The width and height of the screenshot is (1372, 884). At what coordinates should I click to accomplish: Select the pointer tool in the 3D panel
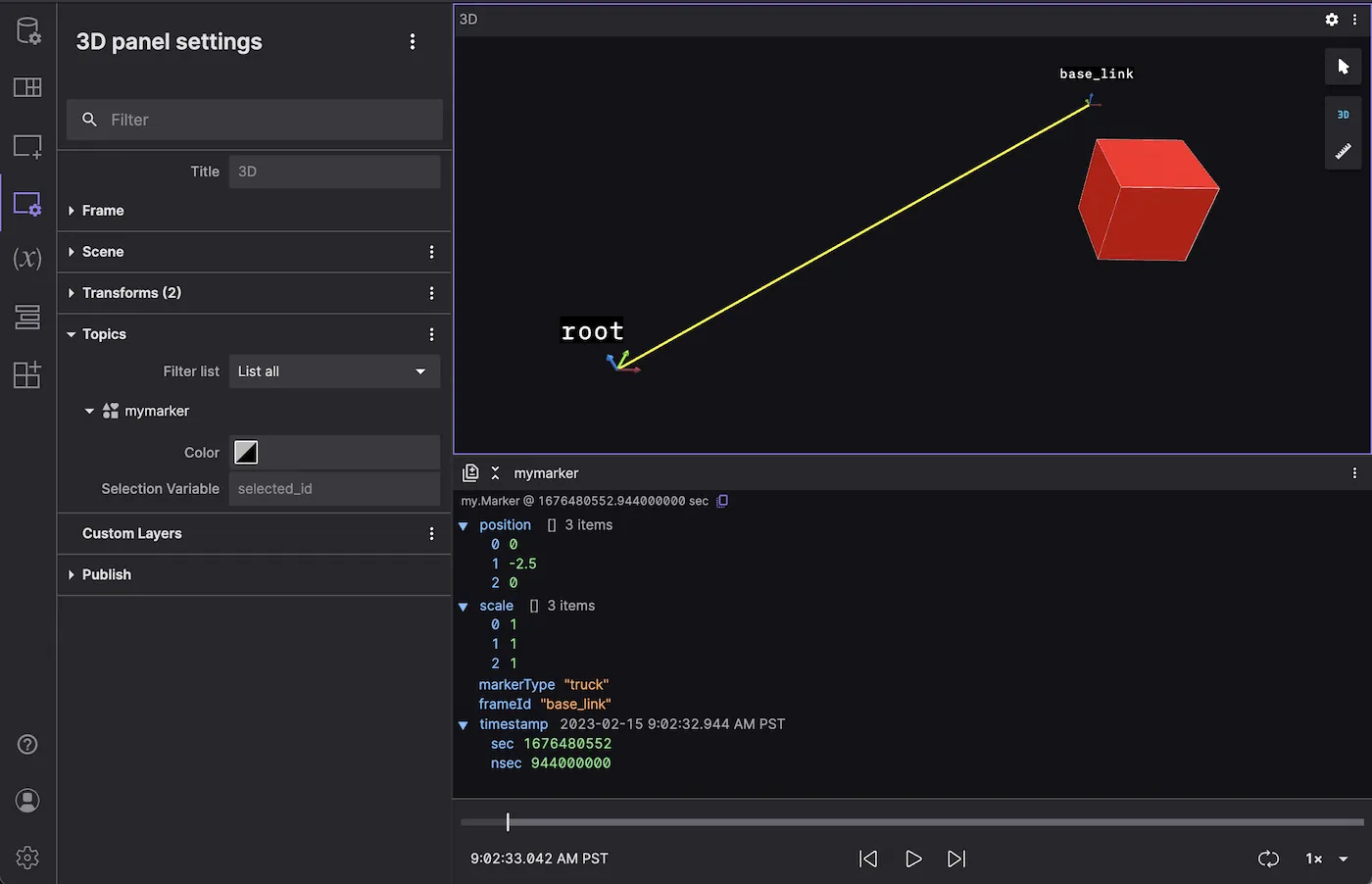coord(1344,67)
